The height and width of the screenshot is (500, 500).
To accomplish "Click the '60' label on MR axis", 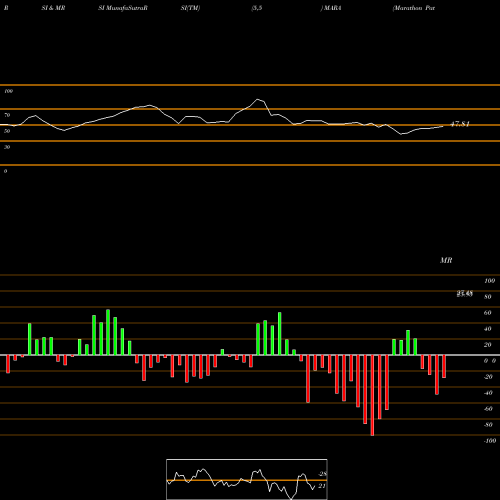I will (x=488, y=313).
